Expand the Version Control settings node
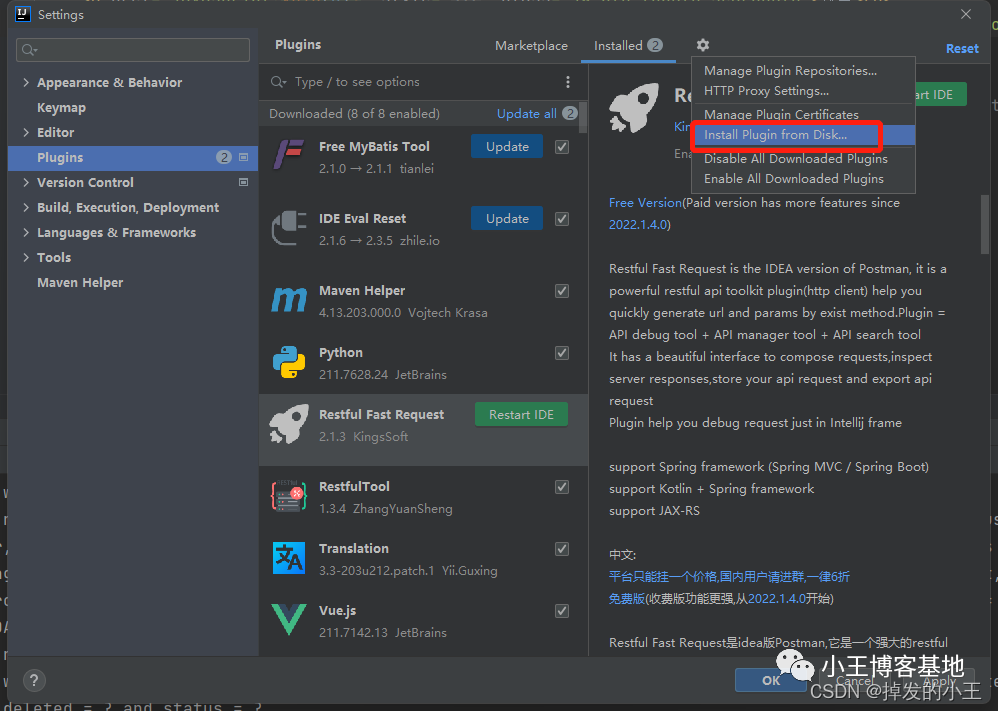 pyautogui.click(x=26, y=182)
